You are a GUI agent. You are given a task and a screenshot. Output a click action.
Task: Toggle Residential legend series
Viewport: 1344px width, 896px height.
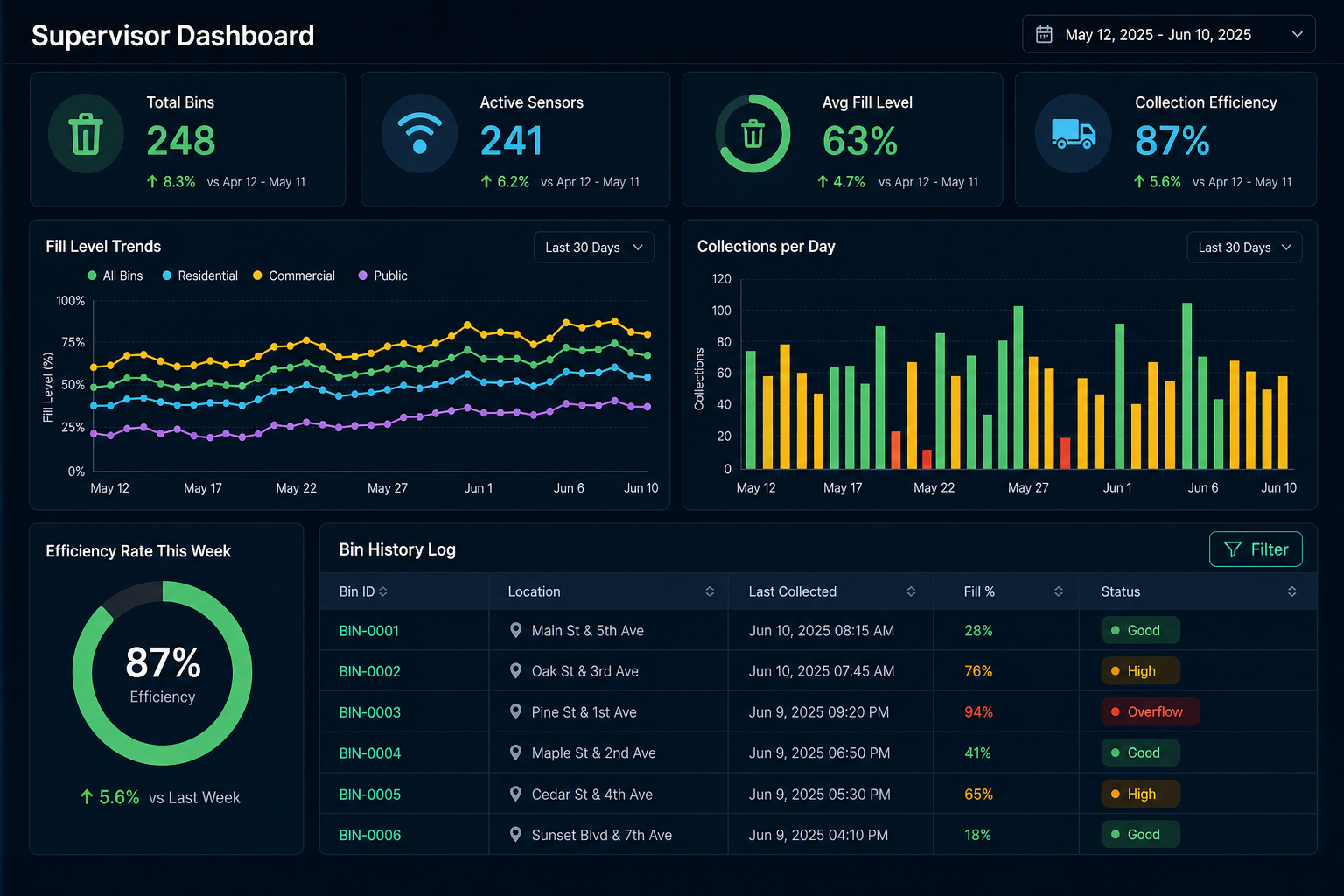tap(200, 276)
